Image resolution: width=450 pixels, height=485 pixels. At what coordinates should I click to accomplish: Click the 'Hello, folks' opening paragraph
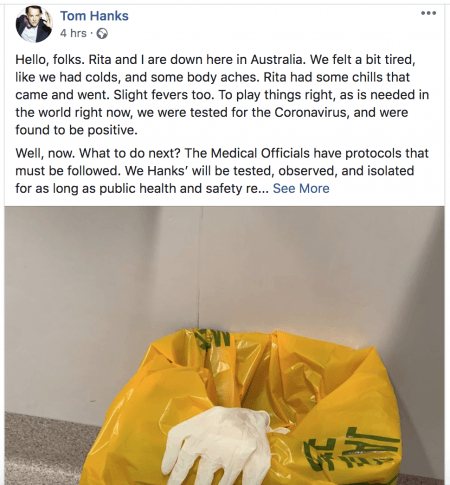[222, 95]
